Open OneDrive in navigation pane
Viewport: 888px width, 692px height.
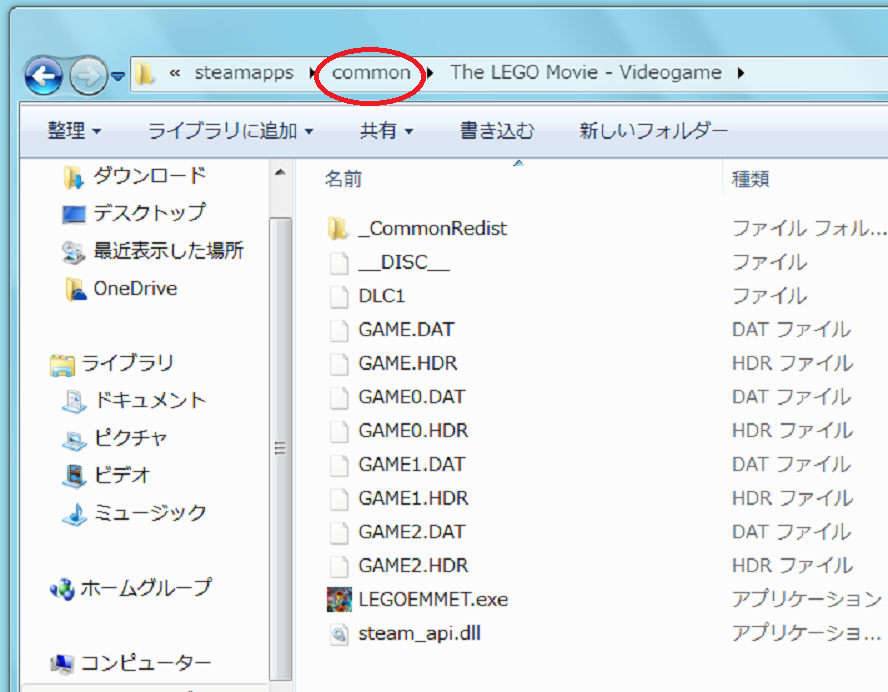(x=135, y=288)
